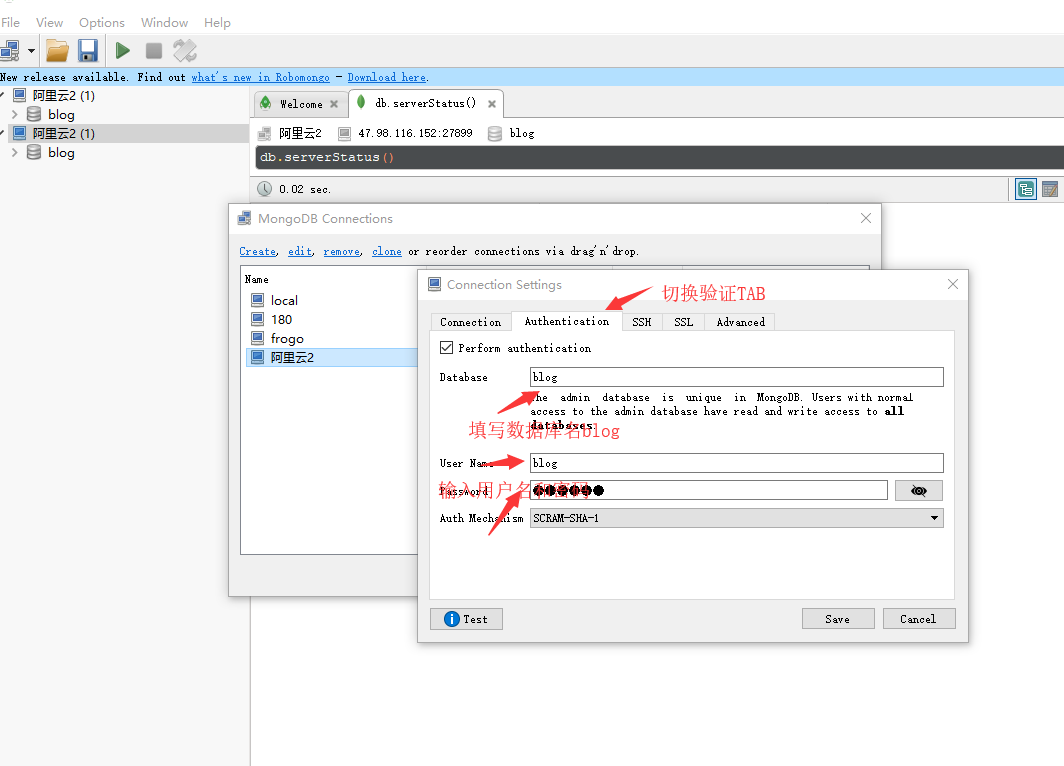This screenshot has width=1064, height=766.
Task: Run the query with the green play icon
Action: [x=123, y=50]
